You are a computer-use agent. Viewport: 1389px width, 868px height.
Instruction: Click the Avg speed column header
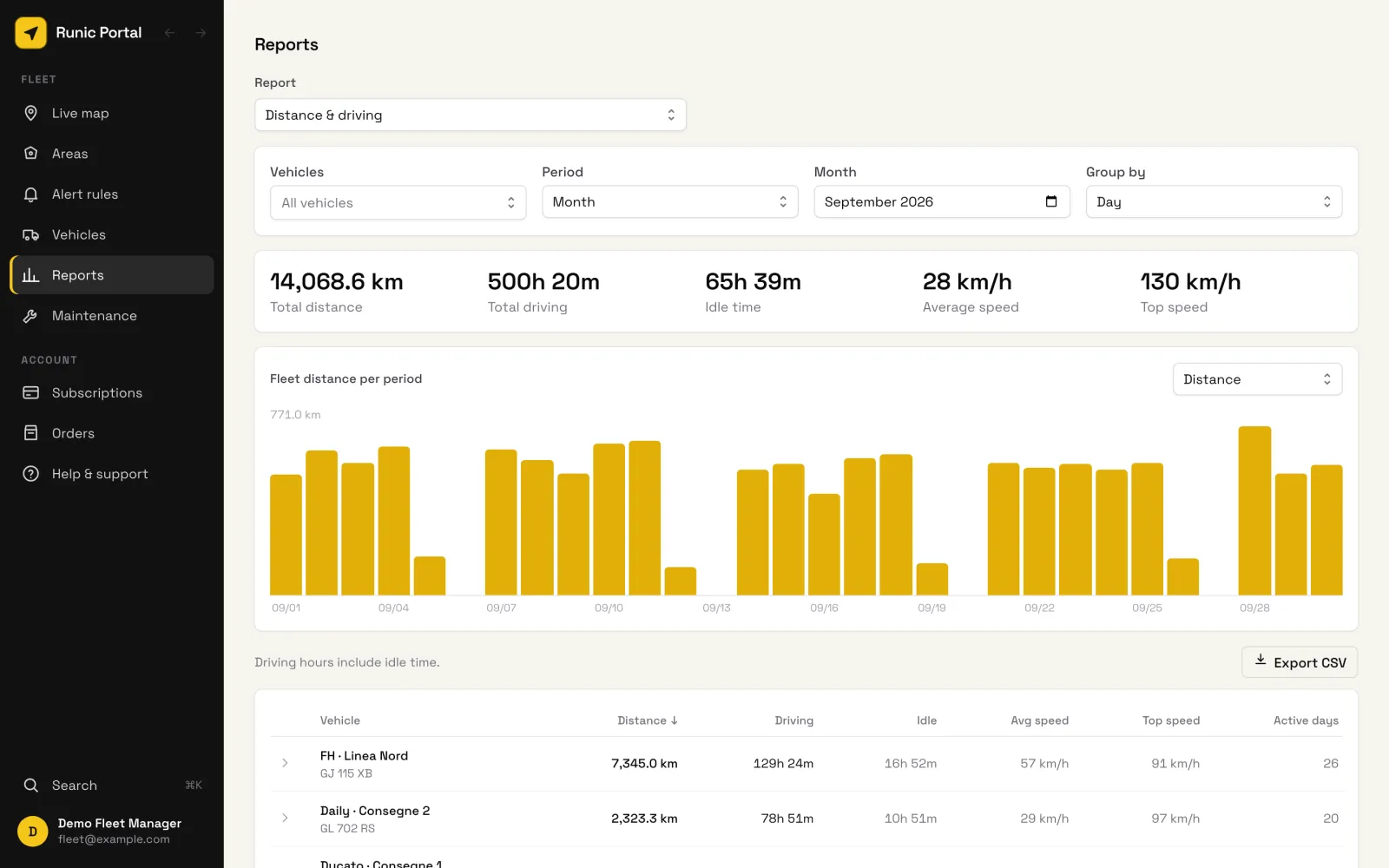click(x=1039, y=720)
